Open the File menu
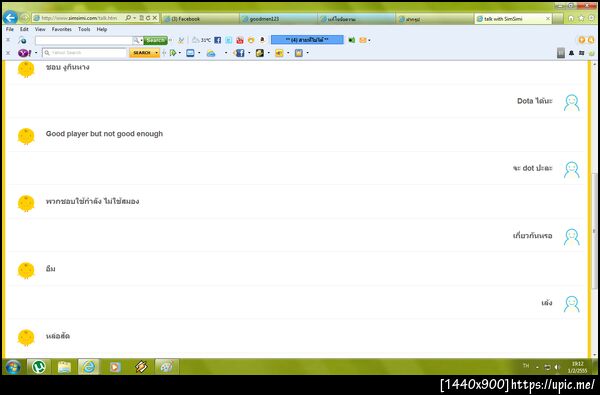Viewport: 600px width, 395px height. (10, 29)
